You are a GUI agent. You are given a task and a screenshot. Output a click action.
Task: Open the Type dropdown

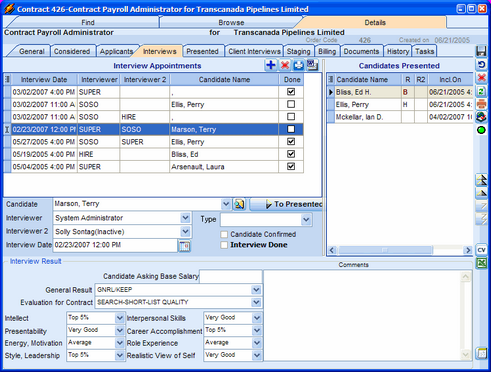pyautogui.click(x=306, y=220)
